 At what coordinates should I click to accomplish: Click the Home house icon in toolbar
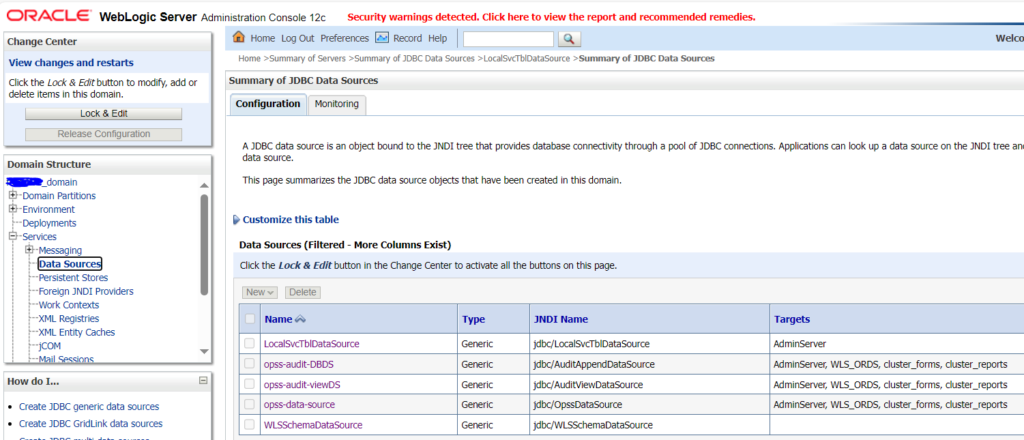[240, 38]
